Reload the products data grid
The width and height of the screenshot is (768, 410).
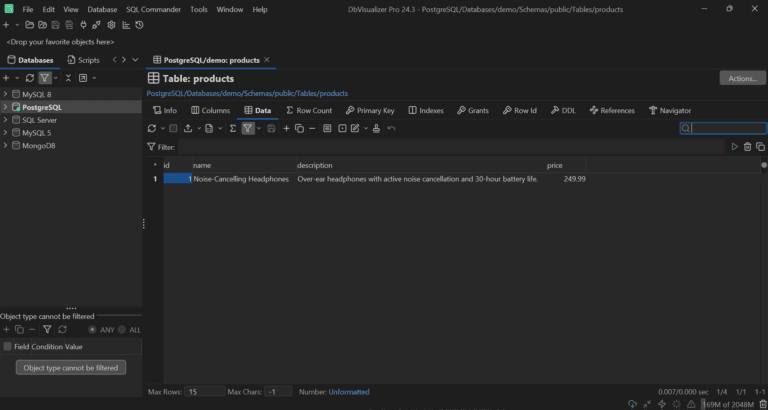tap(152, 128)
